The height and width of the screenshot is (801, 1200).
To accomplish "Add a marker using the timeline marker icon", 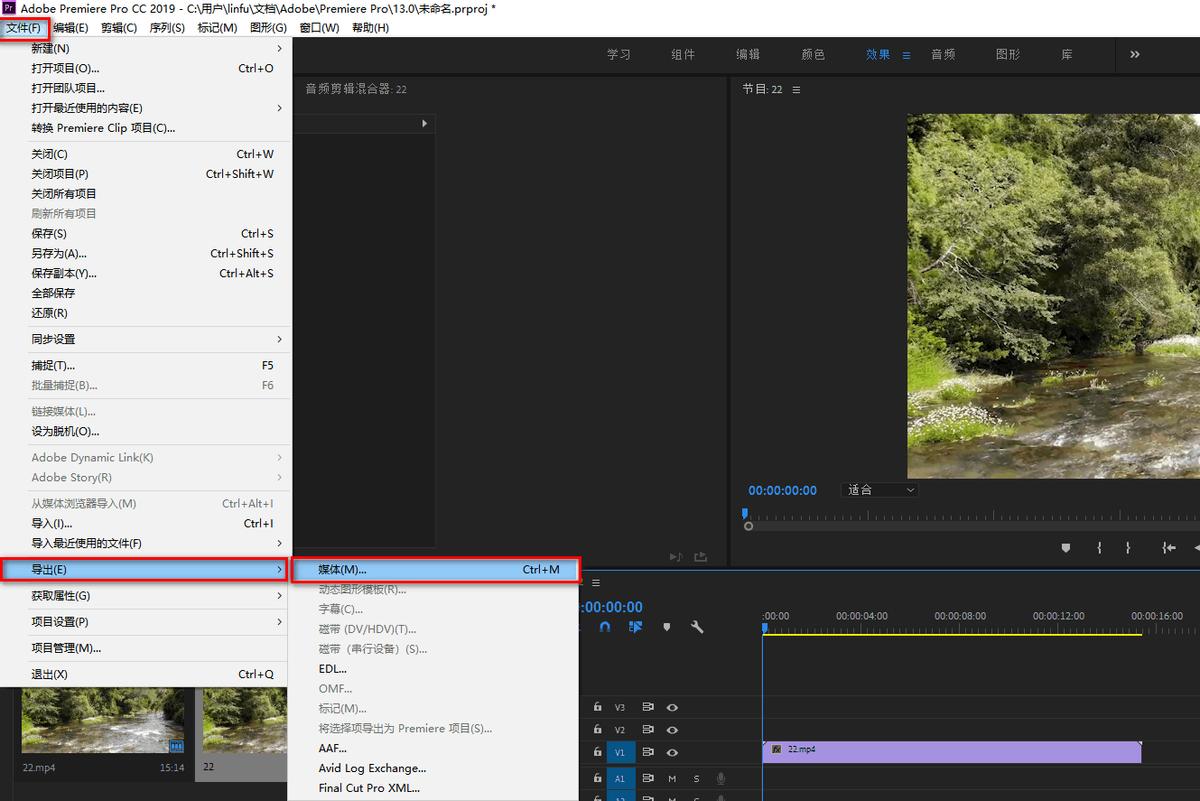I will (666, 627).
